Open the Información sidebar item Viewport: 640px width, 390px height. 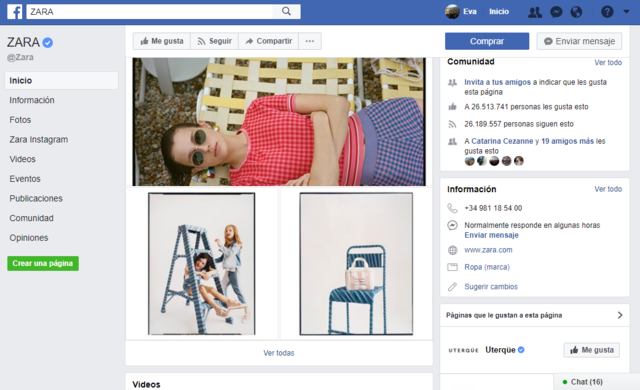32,100
